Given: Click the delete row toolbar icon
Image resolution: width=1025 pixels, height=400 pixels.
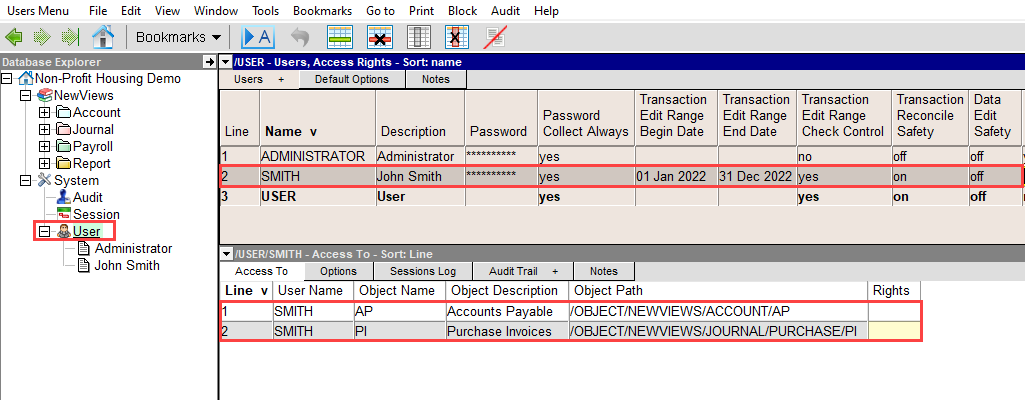Looking at the screenshot, I should [x=380, y=38].
